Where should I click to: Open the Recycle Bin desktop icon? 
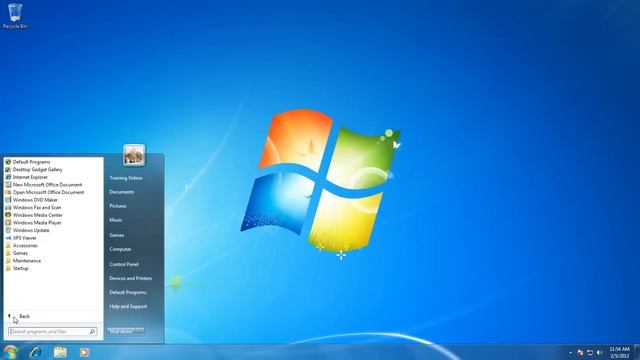click(15, 16)
